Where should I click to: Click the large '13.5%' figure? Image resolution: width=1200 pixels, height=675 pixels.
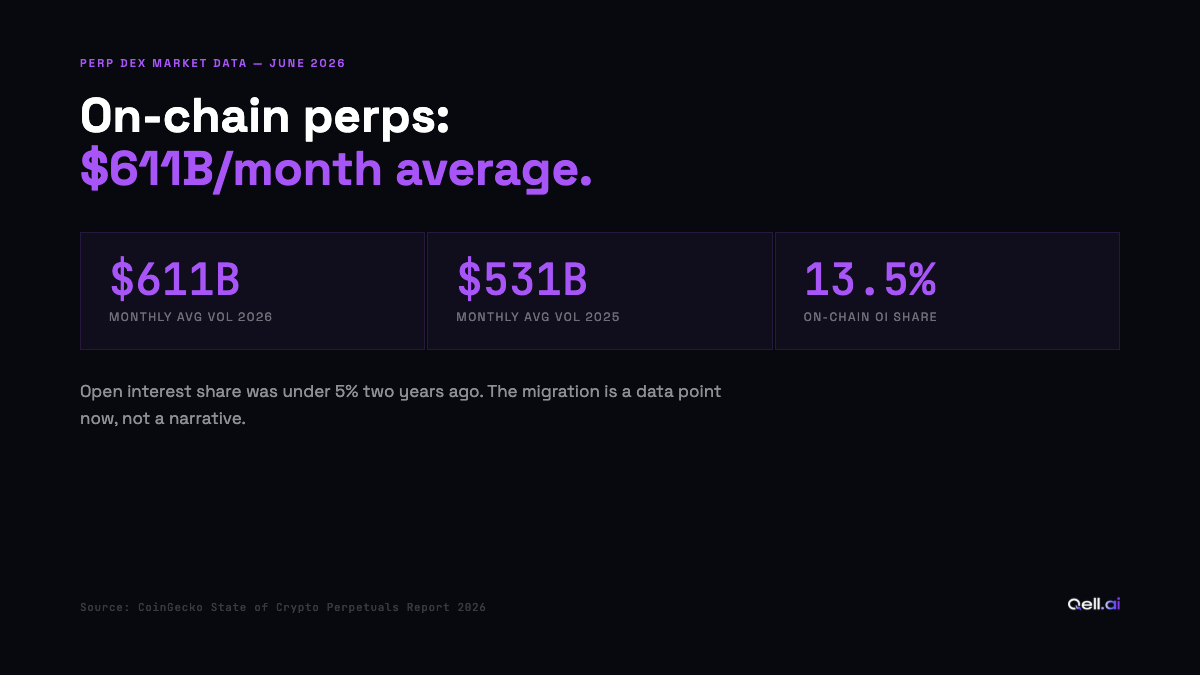(x=870, y=279)
